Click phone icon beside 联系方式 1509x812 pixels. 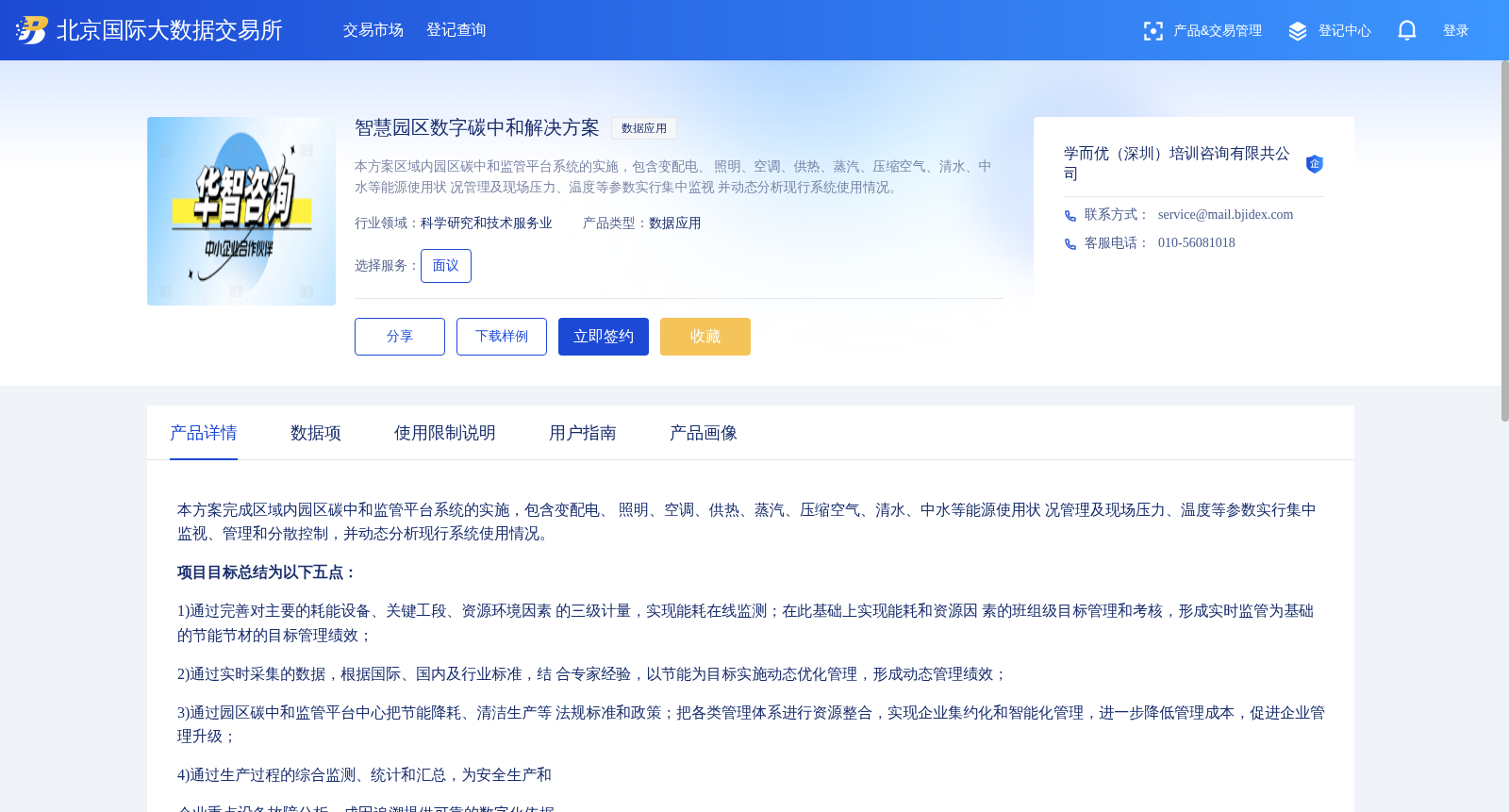pyautogui.click(x=1070, y=216)
